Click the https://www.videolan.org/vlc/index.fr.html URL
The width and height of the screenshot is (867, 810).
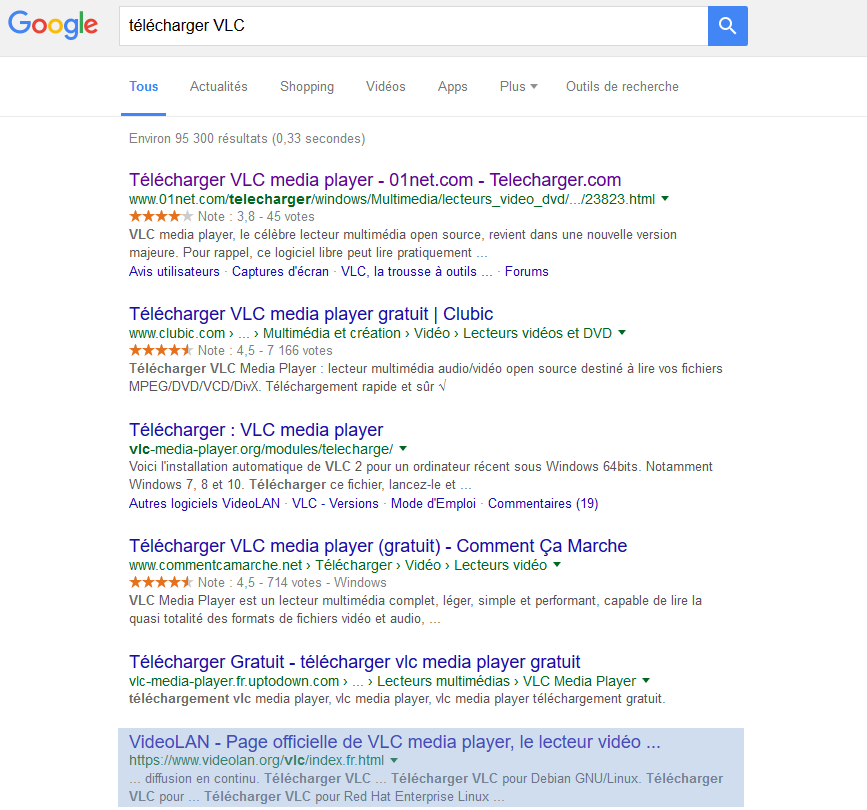[257, 761]
